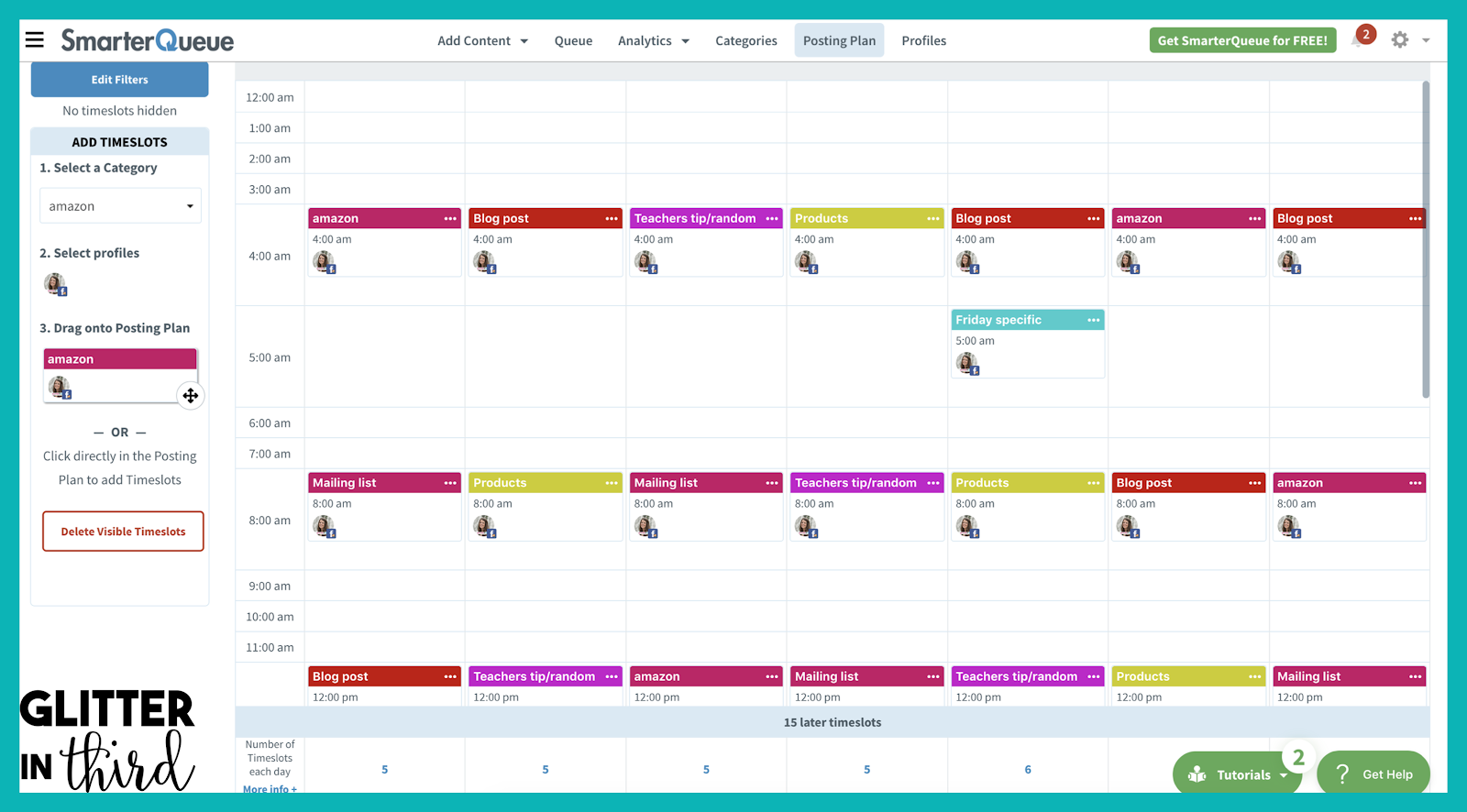The height and width of the screenshot is (812, 1467).
Task: Click the 12:00 am time label
Action: (270, 97)
